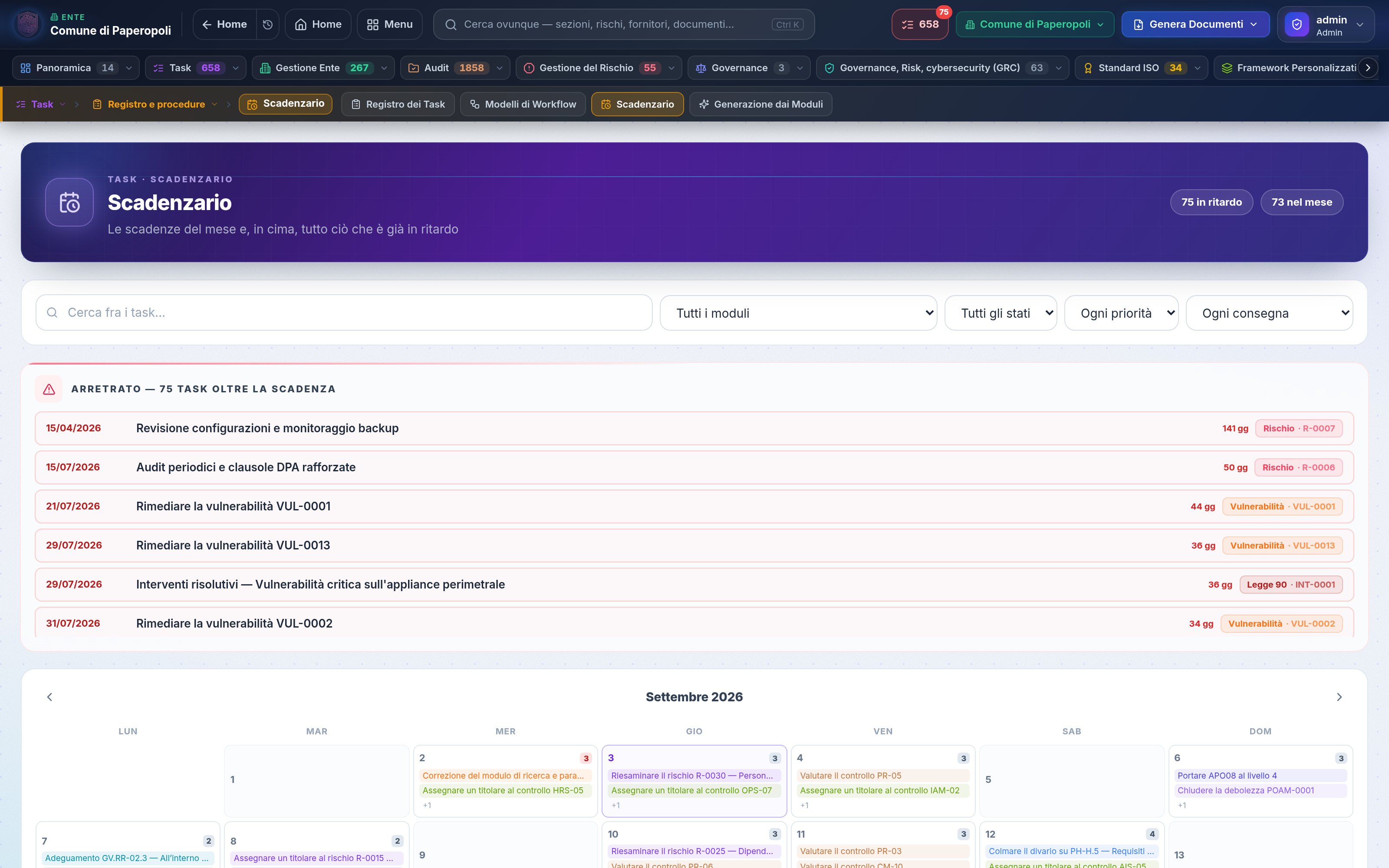This screenshot has width=1389, height=868.
Task: Open the Gestione del Rischio menu
Action: tap(599, 68)
